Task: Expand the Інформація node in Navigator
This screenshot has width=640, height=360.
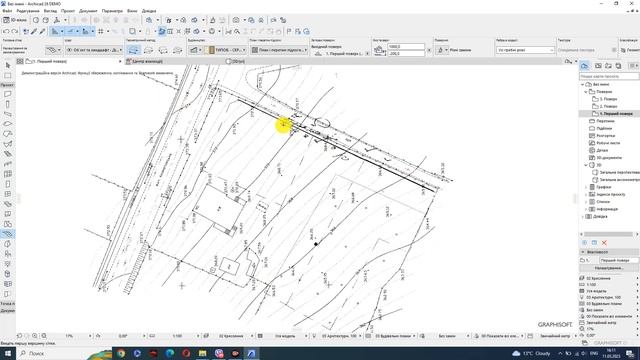Action: point(586,209)
